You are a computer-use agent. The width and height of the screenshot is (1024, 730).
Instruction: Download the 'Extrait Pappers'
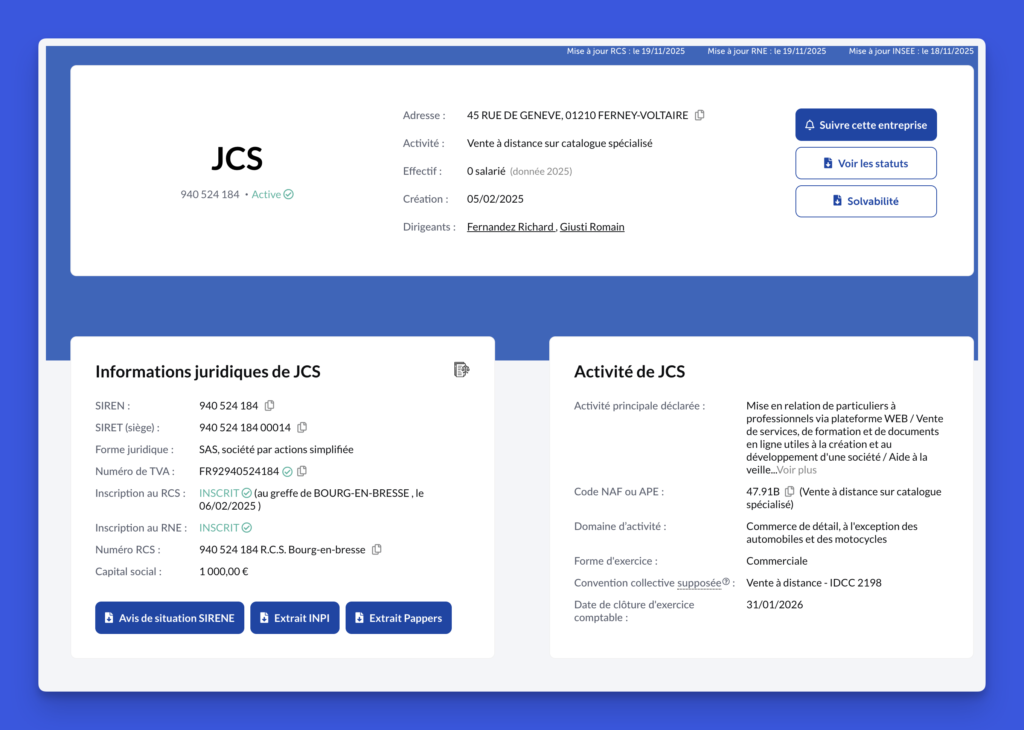pos(398,618)
